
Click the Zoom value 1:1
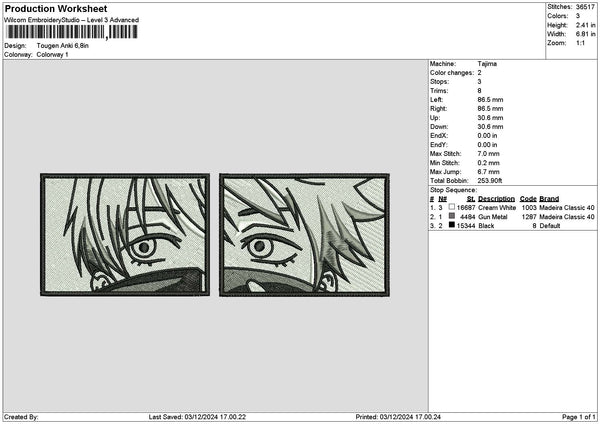pyautogui.click(x=580, y=43)
